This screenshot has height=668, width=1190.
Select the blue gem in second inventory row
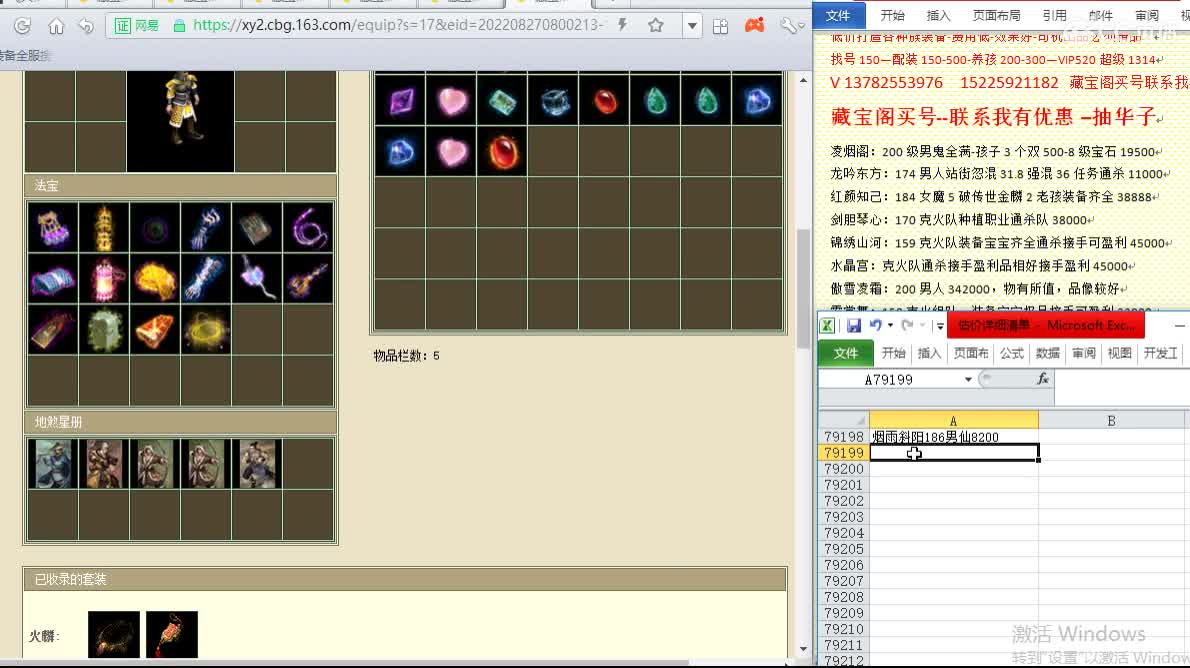tap(401, 151)
